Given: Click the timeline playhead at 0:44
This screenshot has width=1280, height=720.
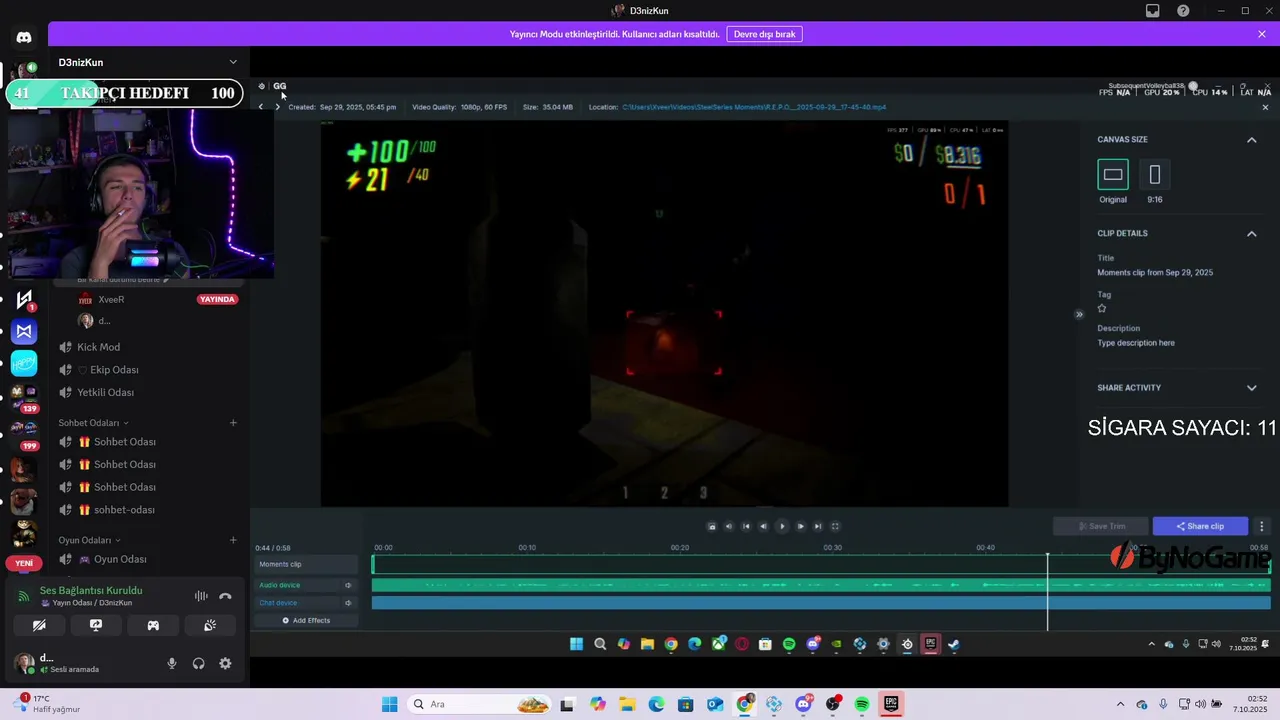Looking at the screenshot, I should pos(1048,590).
